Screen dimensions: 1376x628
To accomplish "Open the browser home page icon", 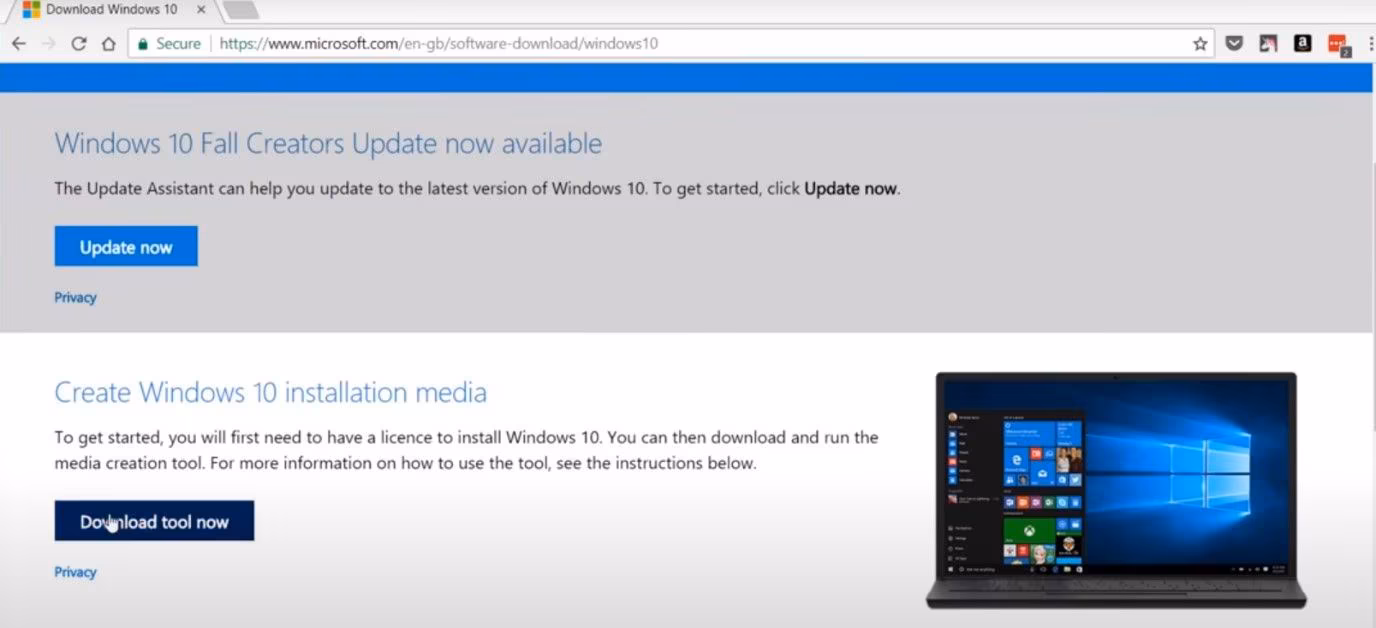I will (108, 44).
